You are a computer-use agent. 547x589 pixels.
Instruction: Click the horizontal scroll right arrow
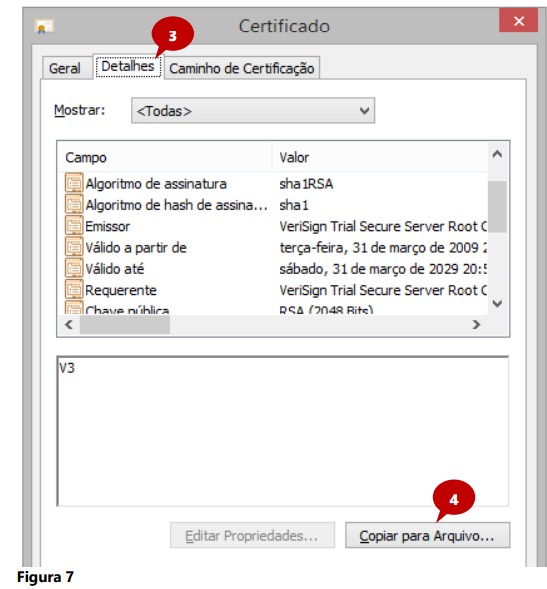pos(476,325)
